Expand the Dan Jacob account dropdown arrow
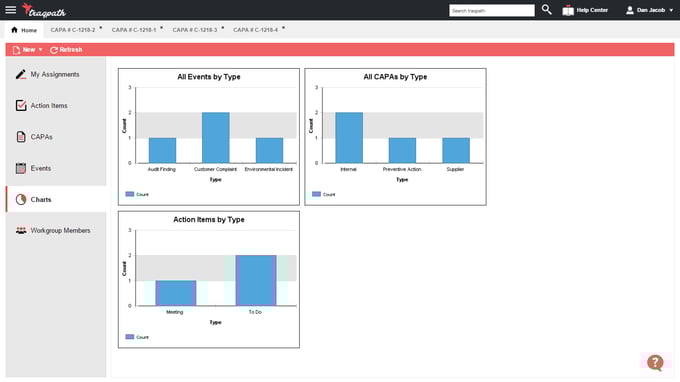 pos(671,10)
